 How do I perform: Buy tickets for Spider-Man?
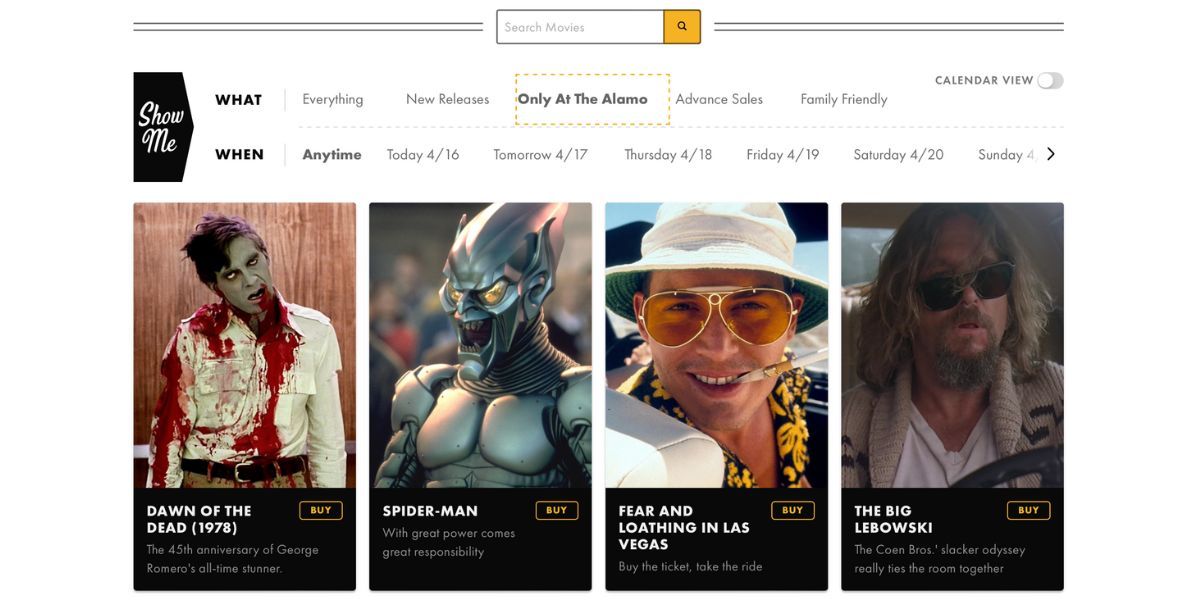(x=557, y=510)
